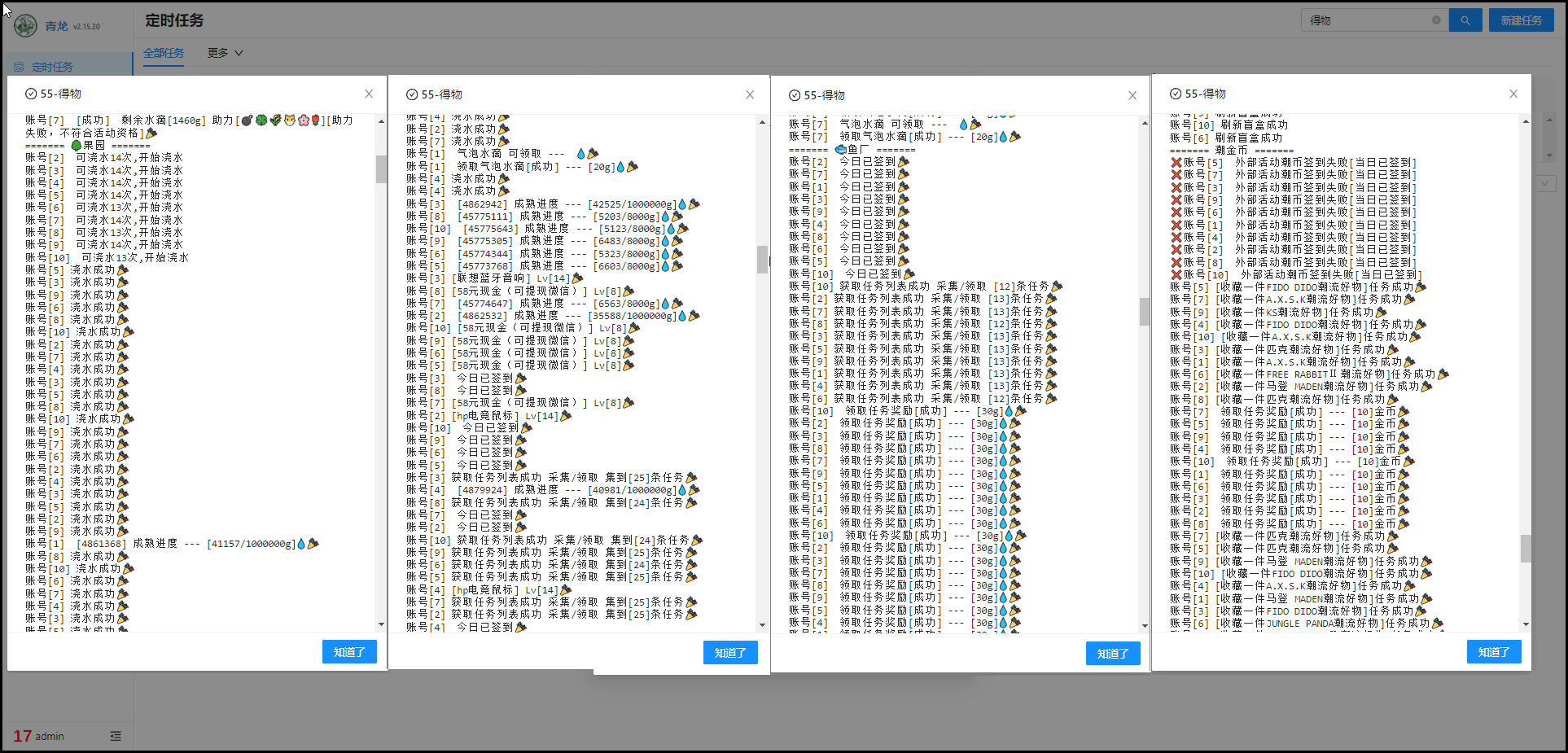Click the scroll-down arrow in the 潮金币 dialog
Screen dimensions: 1568x753
click(1526, 624)
